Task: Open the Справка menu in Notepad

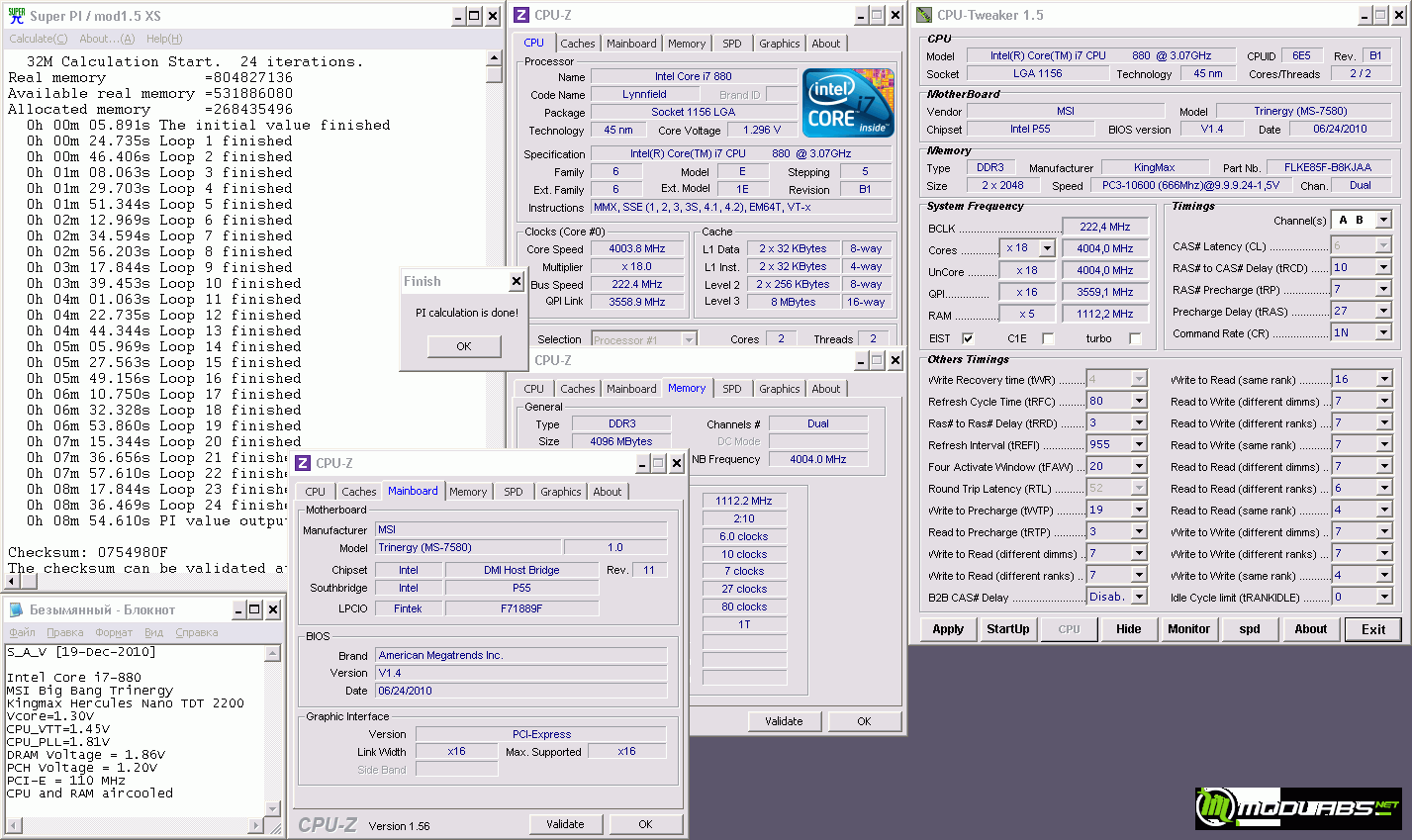Action: [196, 632]
